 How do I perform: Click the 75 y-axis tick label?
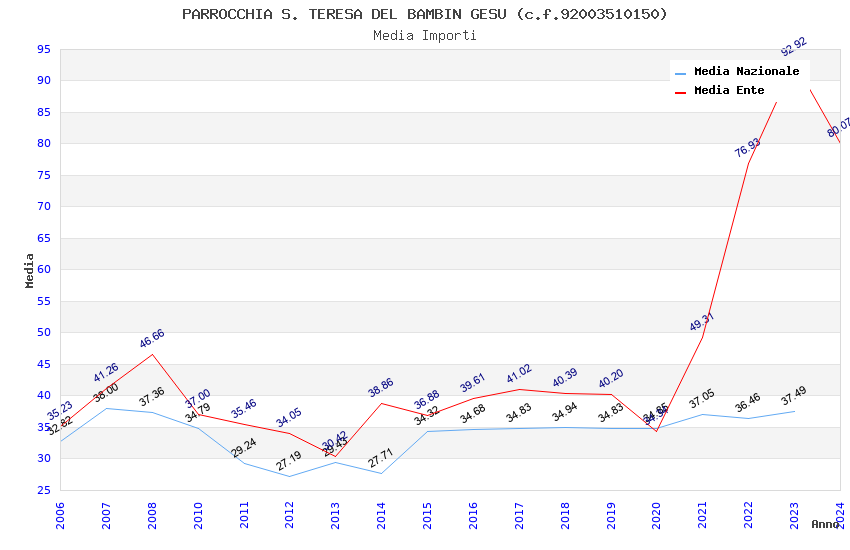(44, 175)
